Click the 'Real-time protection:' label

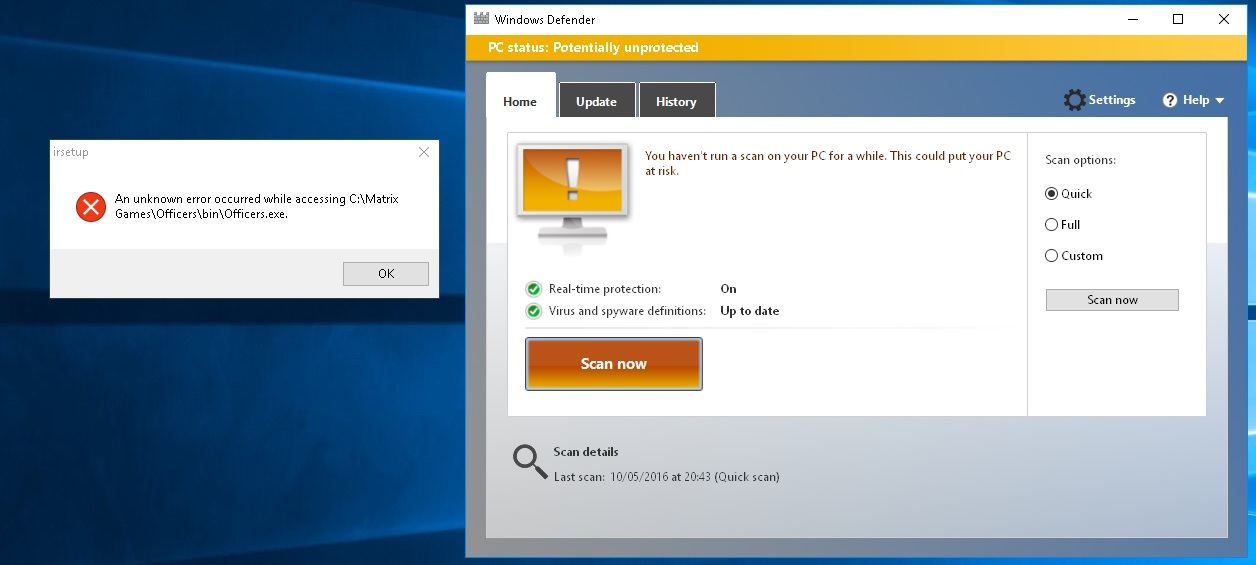pyautogui.click(x=605, y=289)
